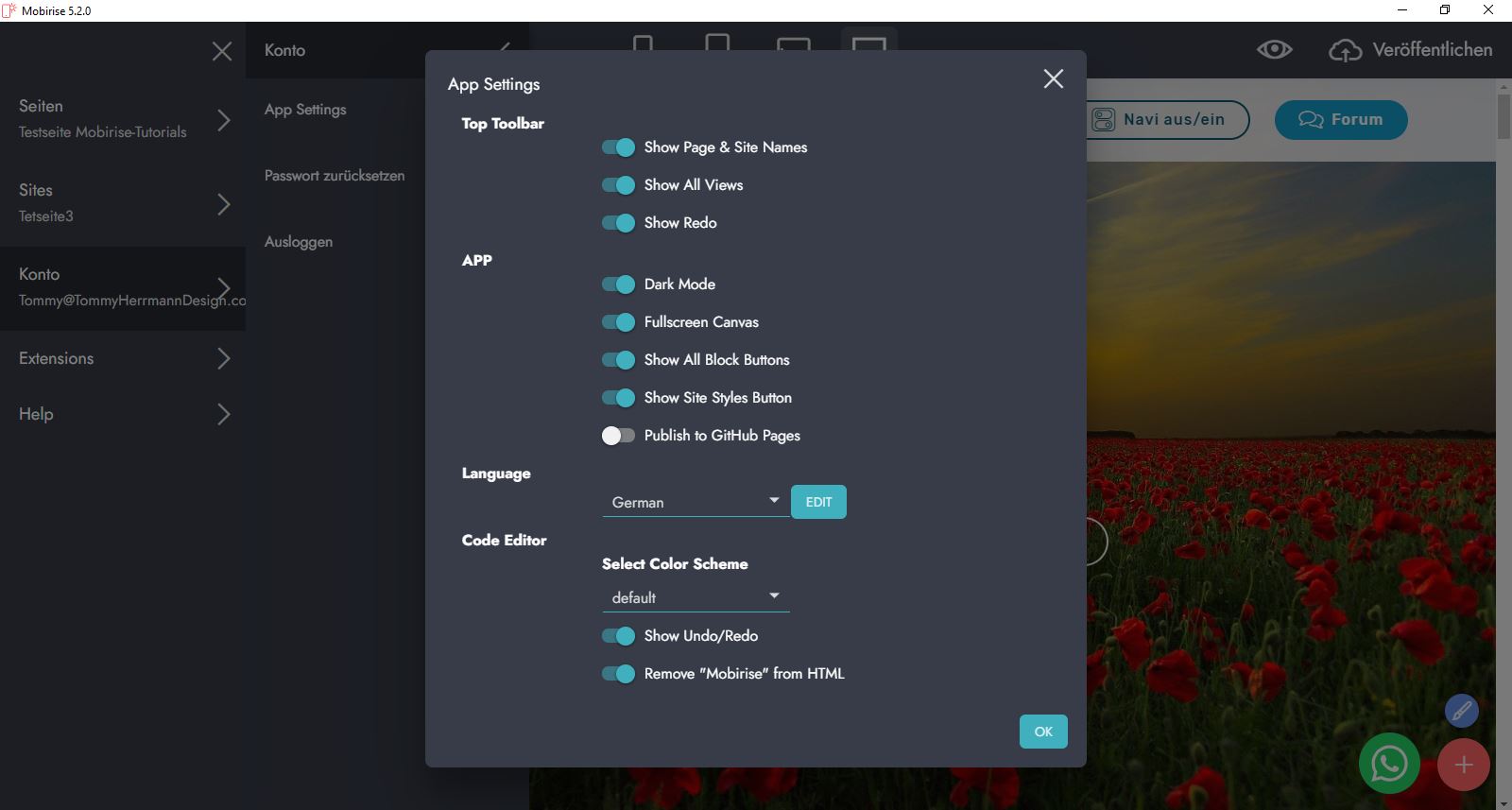Close the App Settings dialog with X
Screen dimensions: 1512x810
[x=1053, y=79]
